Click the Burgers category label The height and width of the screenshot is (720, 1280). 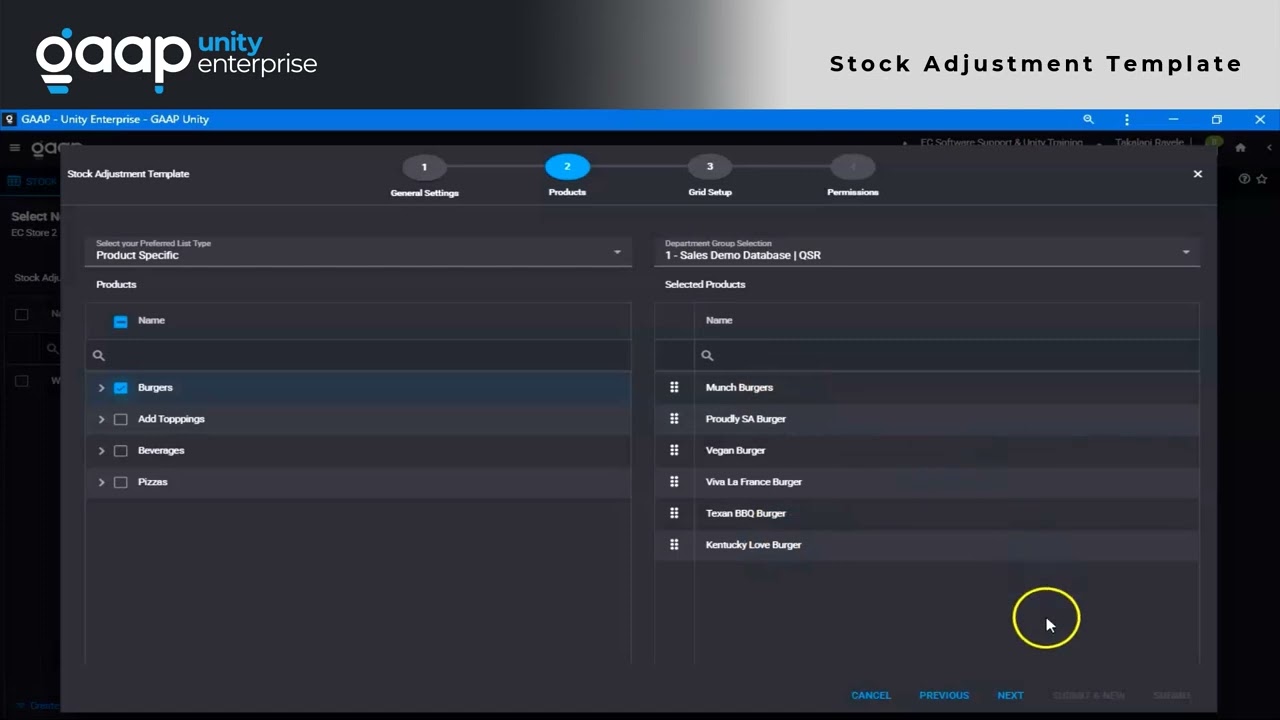155,388
